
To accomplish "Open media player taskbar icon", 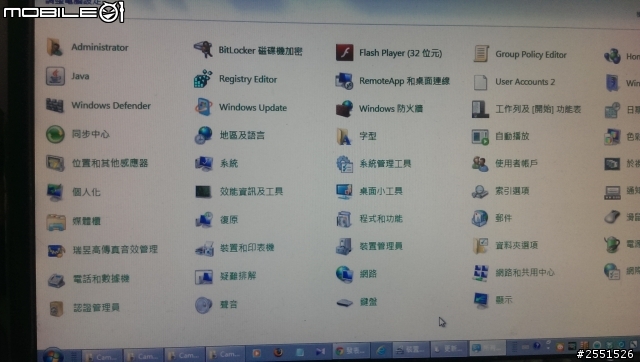I will tap(257, 353).
